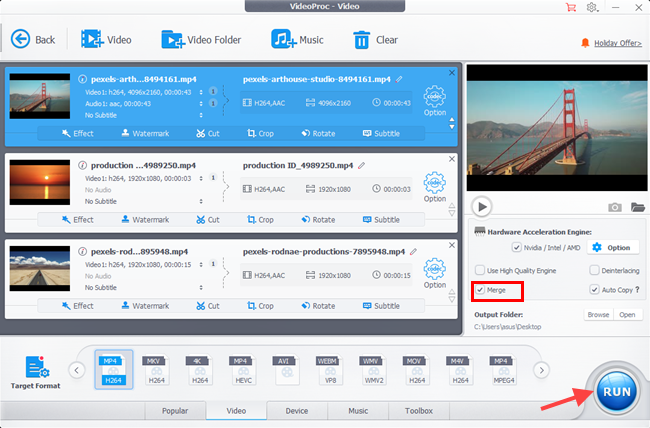Open the Holiday Offer link
Screen dimensions: 650x428
click(618, 43)
